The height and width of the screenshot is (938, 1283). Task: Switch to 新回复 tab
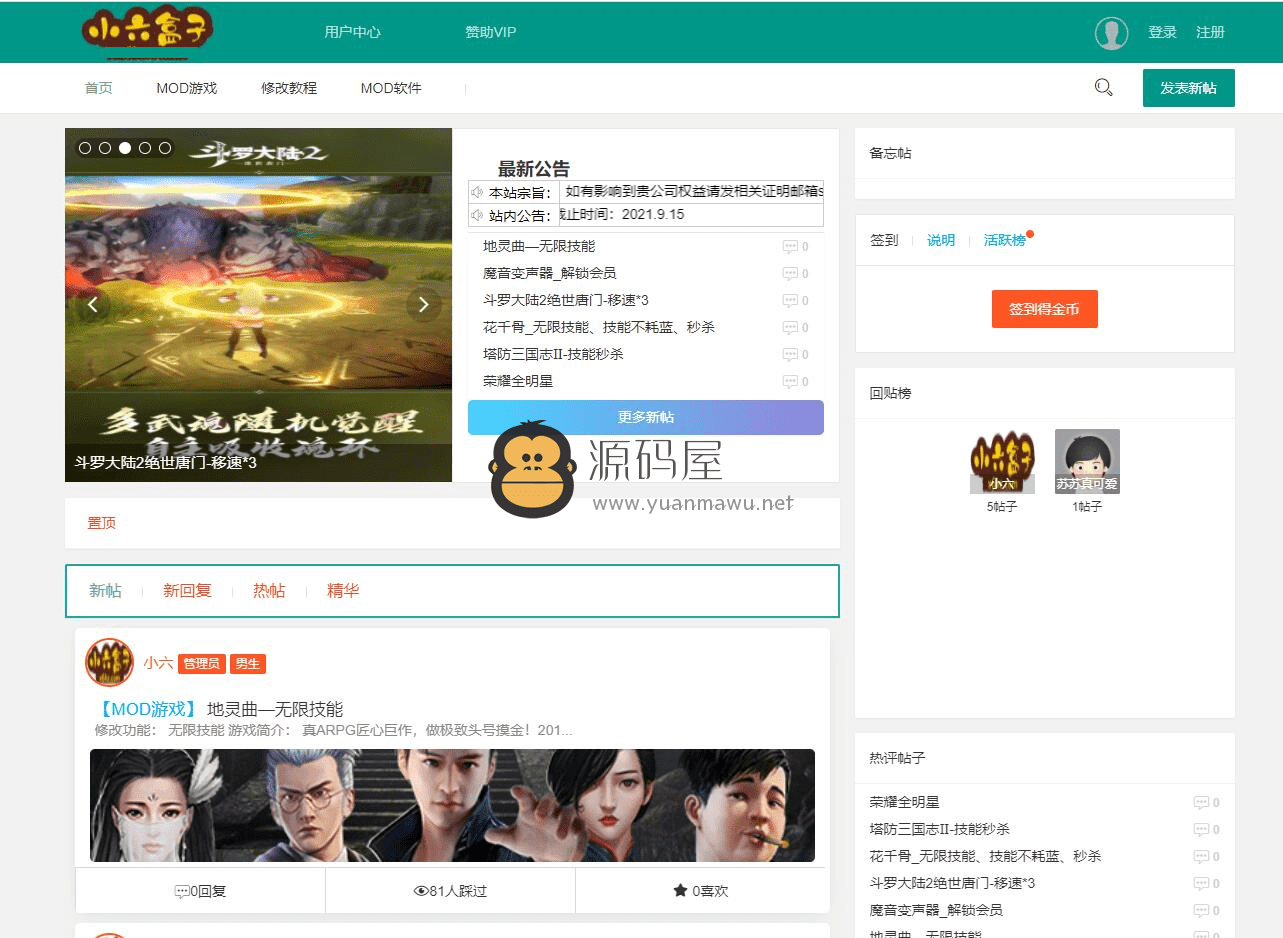pyautogui.click(x=187, y=591)
